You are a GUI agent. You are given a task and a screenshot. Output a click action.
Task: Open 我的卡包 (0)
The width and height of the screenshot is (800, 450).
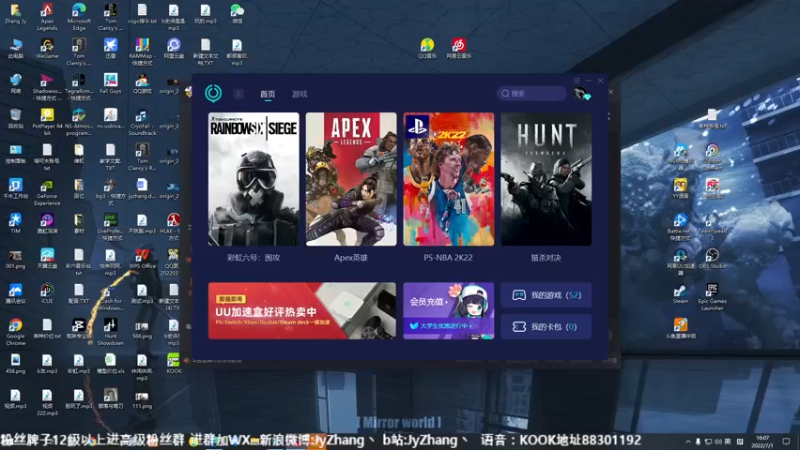coord(546,327)
